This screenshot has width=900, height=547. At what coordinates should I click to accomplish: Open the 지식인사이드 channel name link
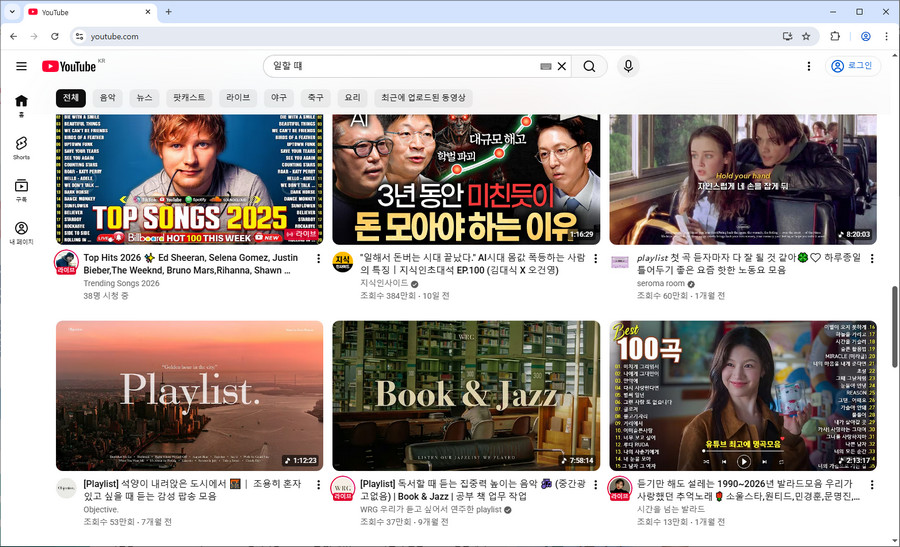click(384, 283)
